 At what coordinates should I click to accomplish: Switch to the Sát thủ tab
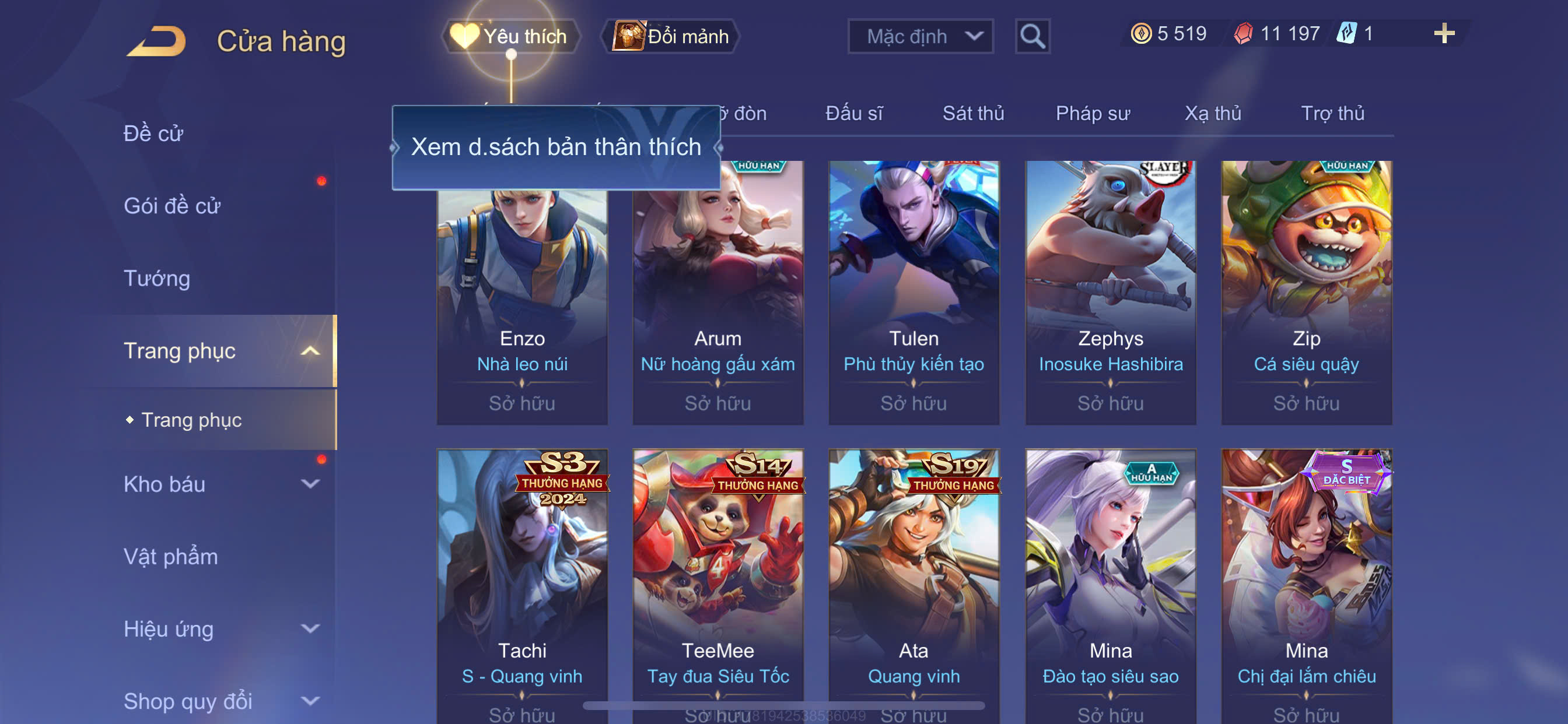pos(972,113)
